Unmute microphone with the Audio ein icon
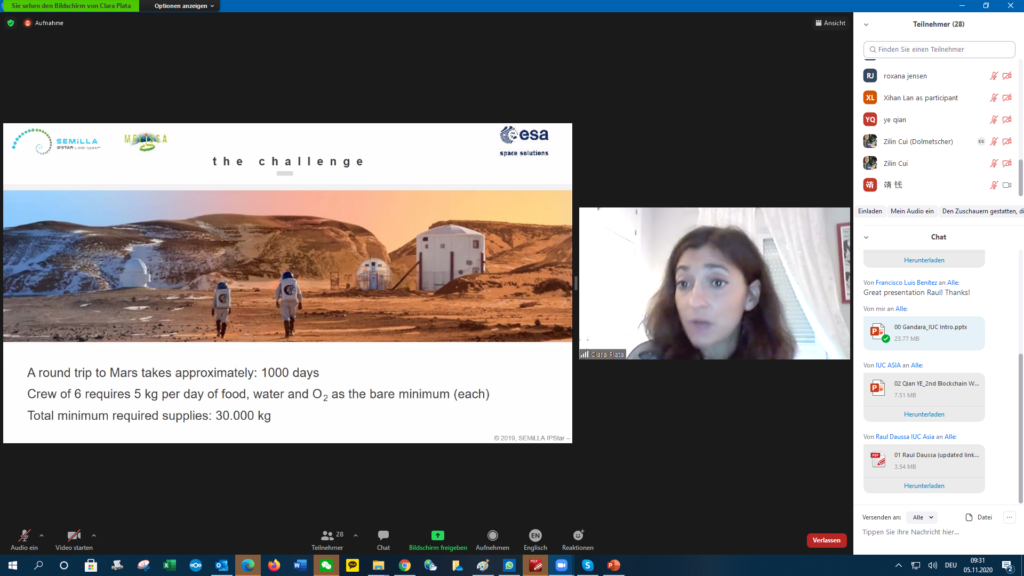Viewport: 1024px width, 576px height. 23,536
